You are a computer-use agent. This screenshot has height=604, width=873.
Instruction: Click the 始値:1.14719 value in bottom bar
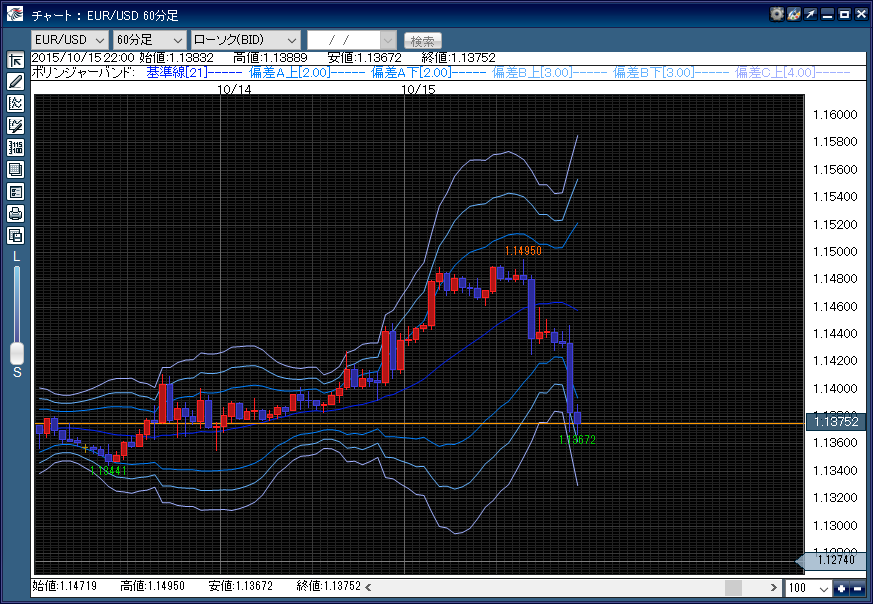pos(65,586)
